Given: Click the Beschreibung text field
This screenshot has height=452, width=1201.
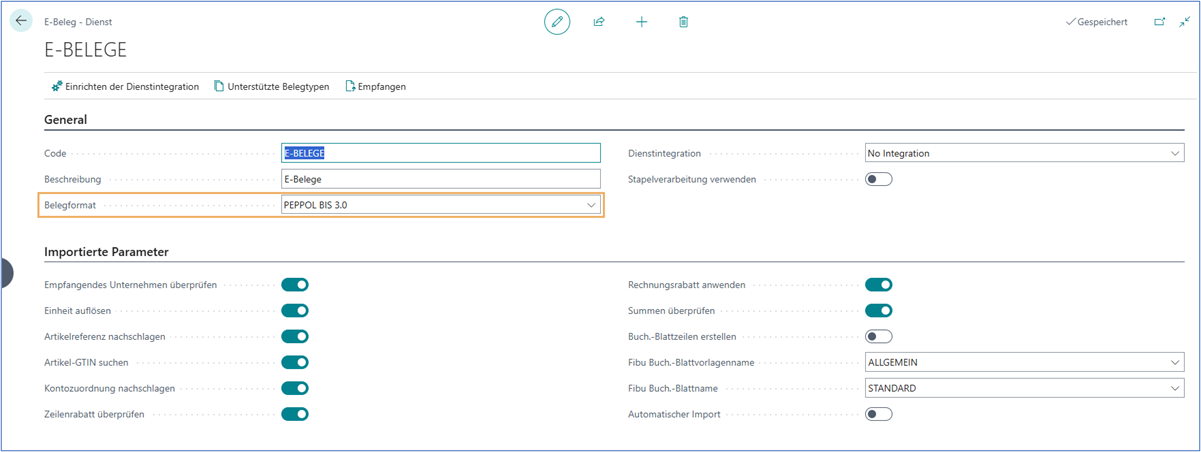Looking at the screenshot, I should [x=441, y=179].
